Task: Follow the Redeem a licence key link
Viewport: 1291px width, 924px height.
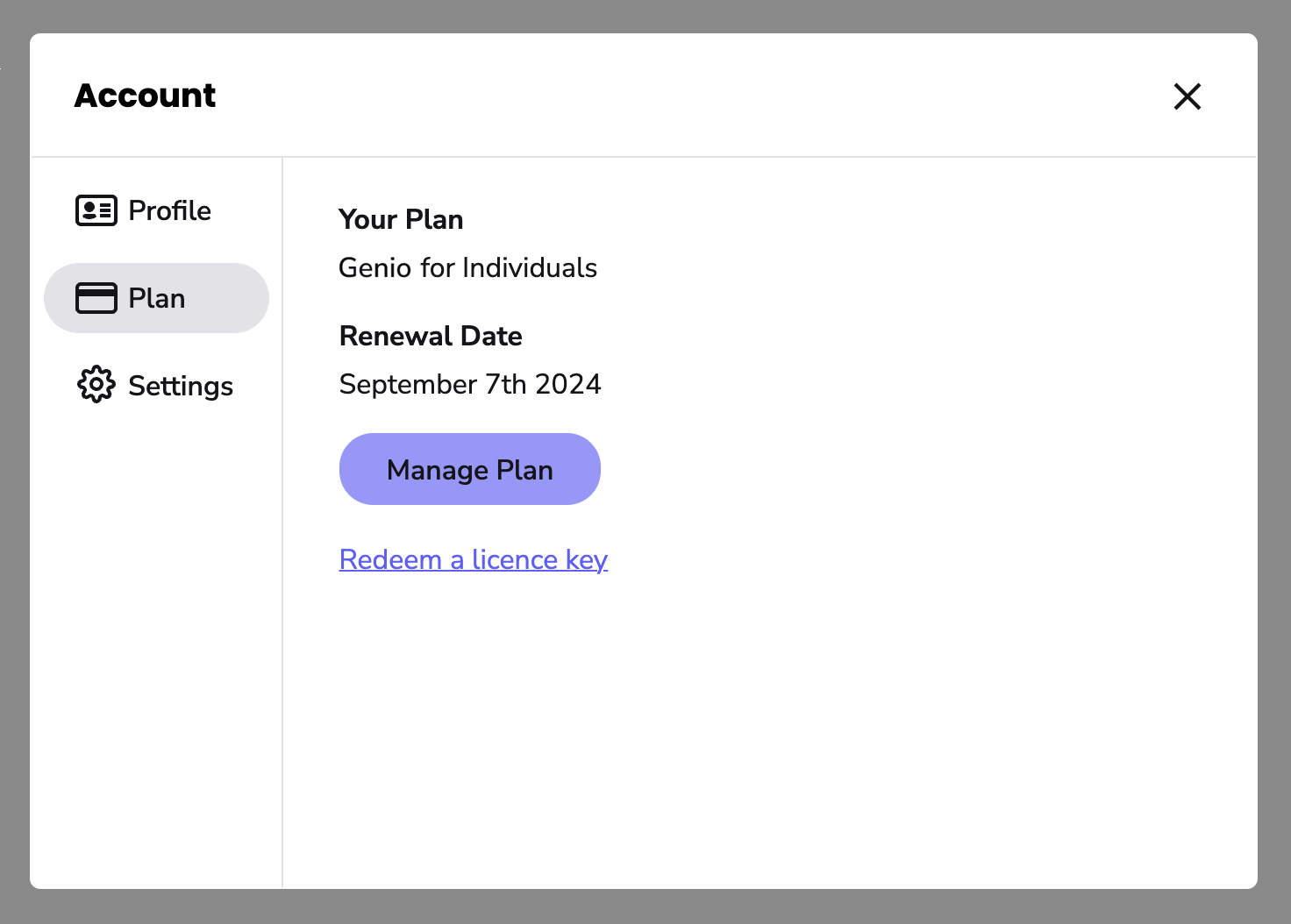Action: click(x=473, y=559)
